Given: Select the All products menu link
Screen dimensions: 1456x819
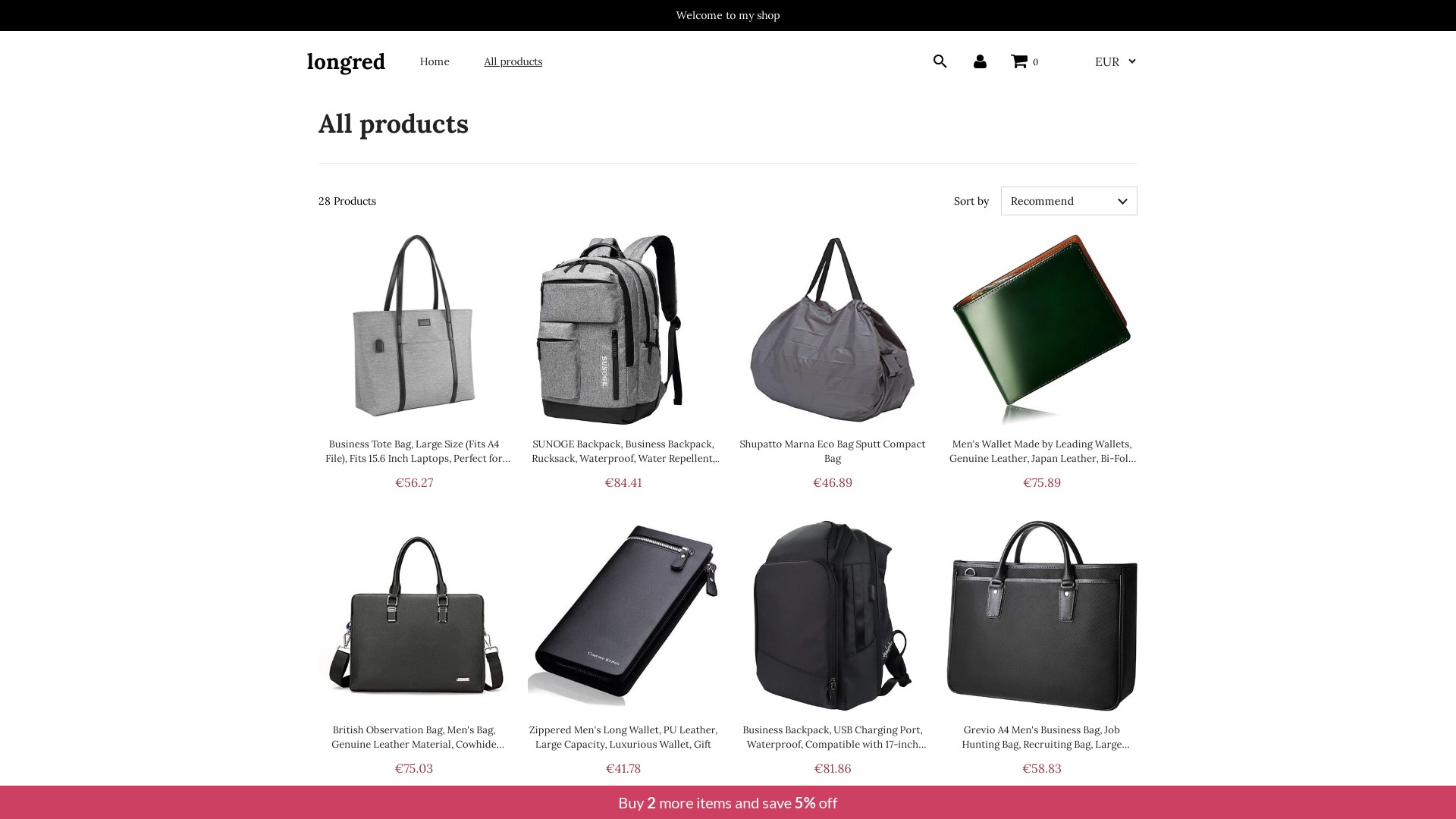Looking at the screenshot, I should point(513,61).
